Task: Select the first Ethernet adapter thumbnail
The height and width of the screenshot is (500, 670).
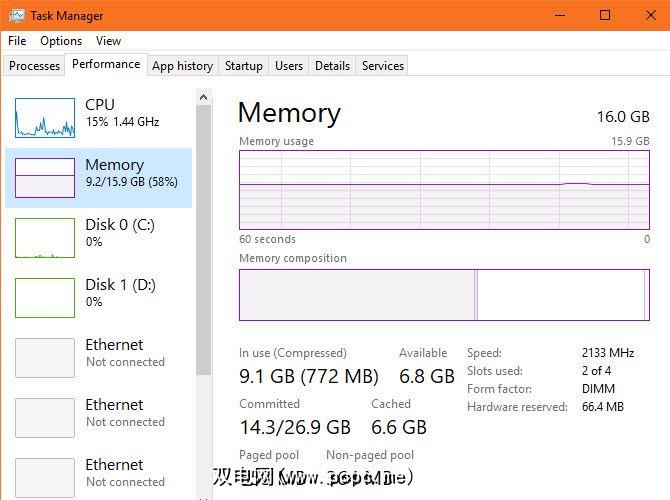Action: point(45,358)
